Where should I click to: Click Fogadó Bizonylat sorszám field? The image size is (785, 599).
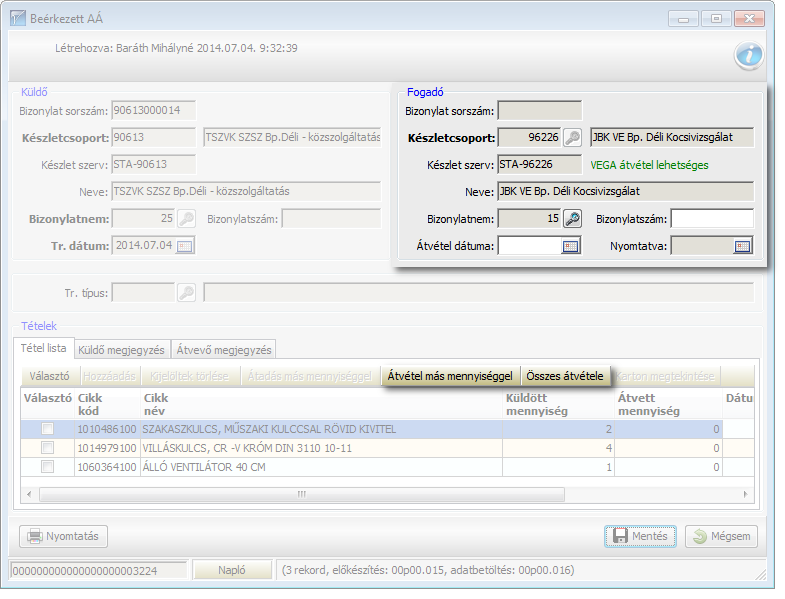(x=540, y=111)
